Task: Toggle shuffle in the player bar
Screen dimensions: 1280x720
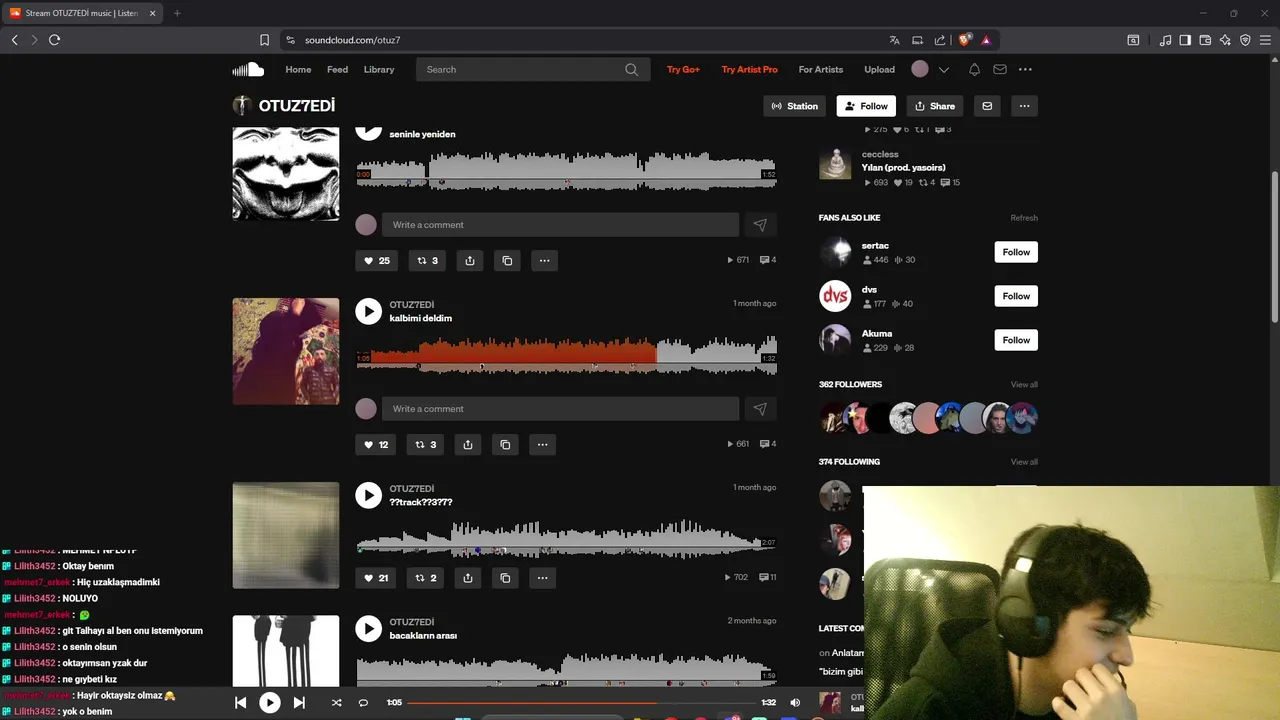Action: pyautogui.click(x=336, y=703)
